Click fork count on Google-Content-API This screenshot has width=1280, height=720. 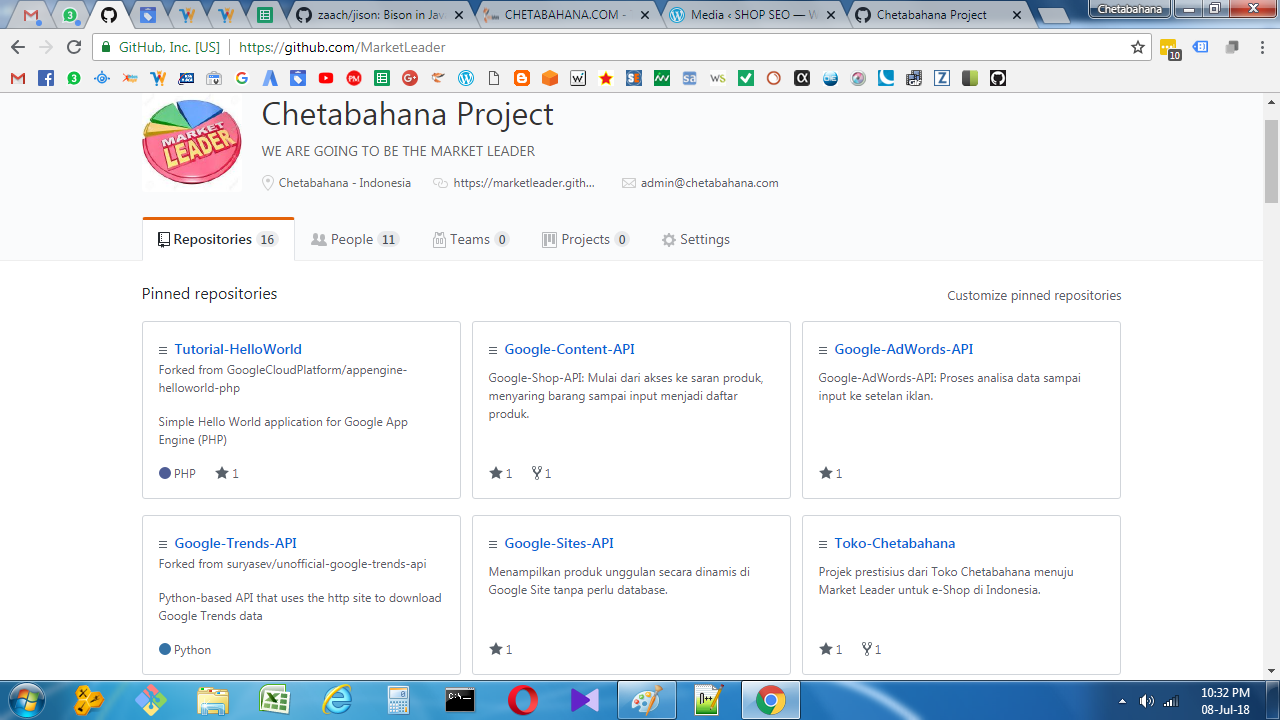541,473
